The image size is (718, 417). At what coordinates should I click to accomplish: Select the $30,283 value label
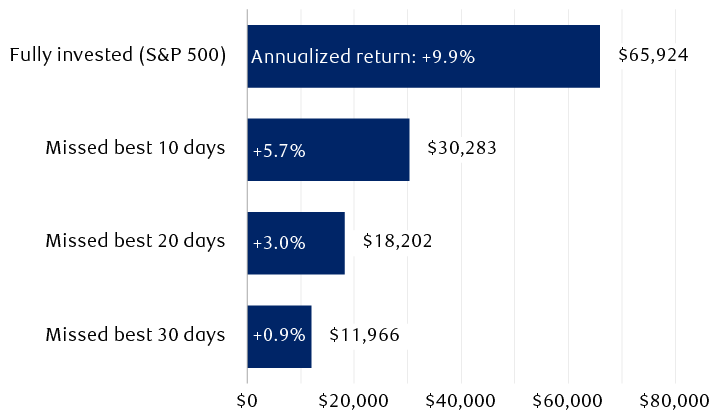pyautogui.click(x=461, y=148)
